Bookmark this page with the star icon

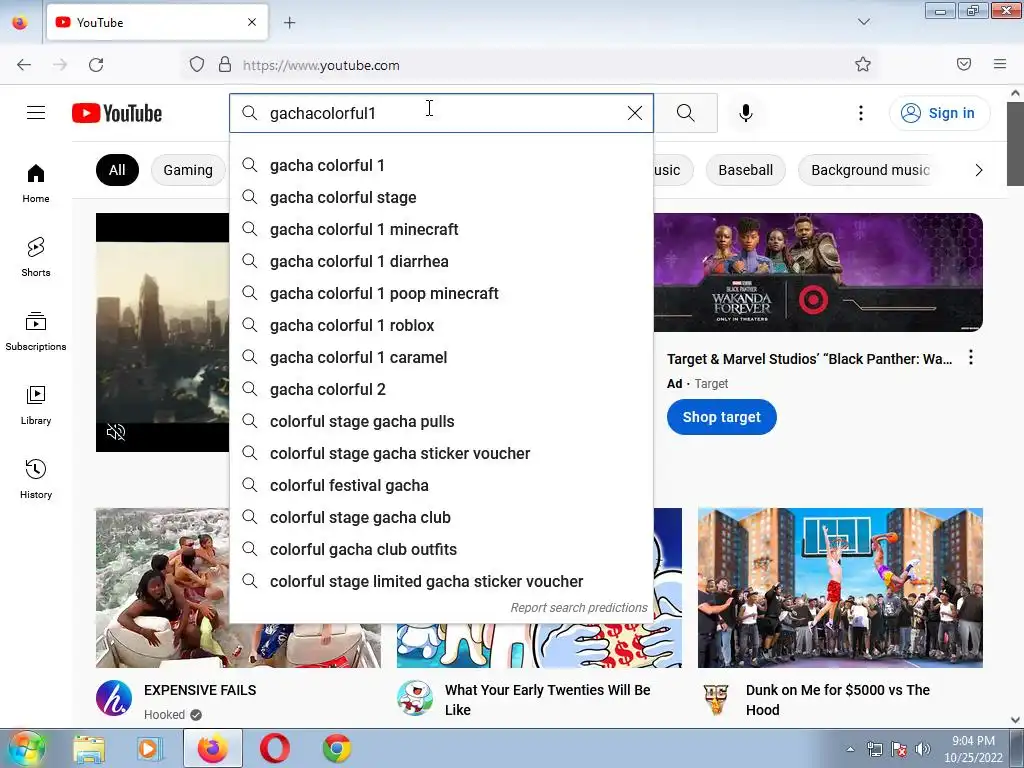click(x=863, y=64)
